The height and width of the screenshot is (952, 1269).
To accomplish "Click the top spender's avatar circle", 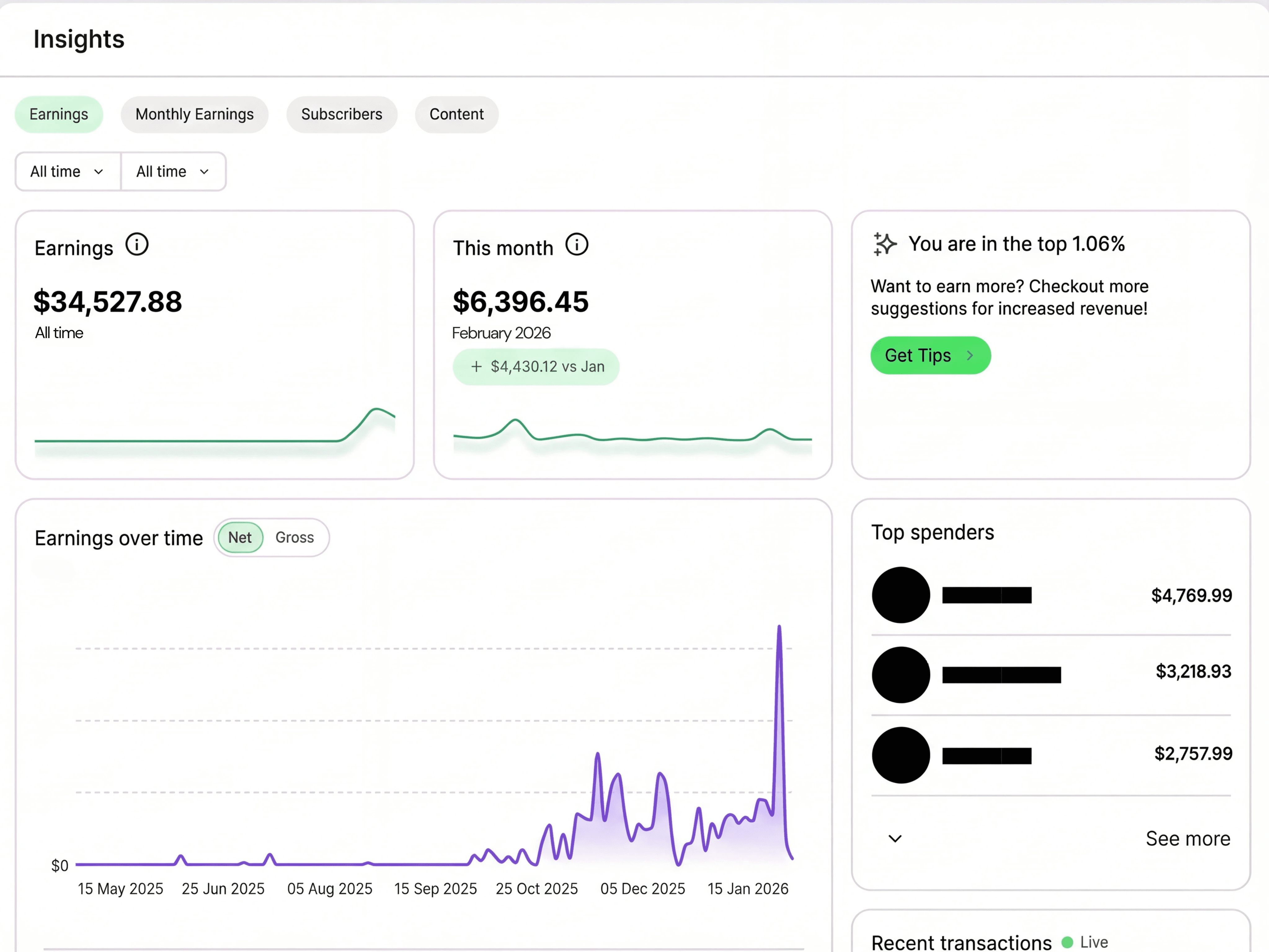I will 901,595.
